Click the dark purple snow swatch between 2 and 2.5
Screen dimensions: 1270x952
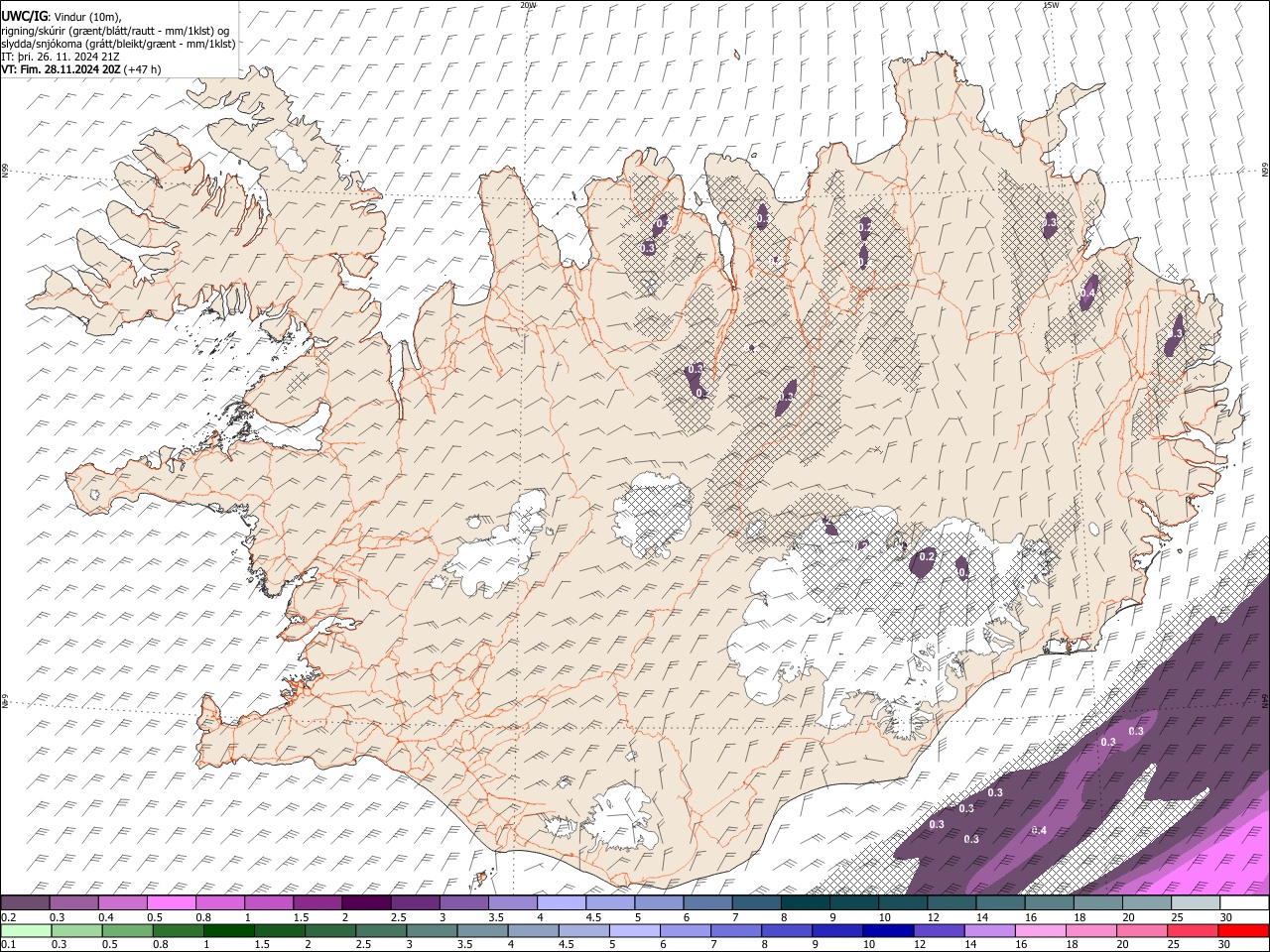(366, 903)
